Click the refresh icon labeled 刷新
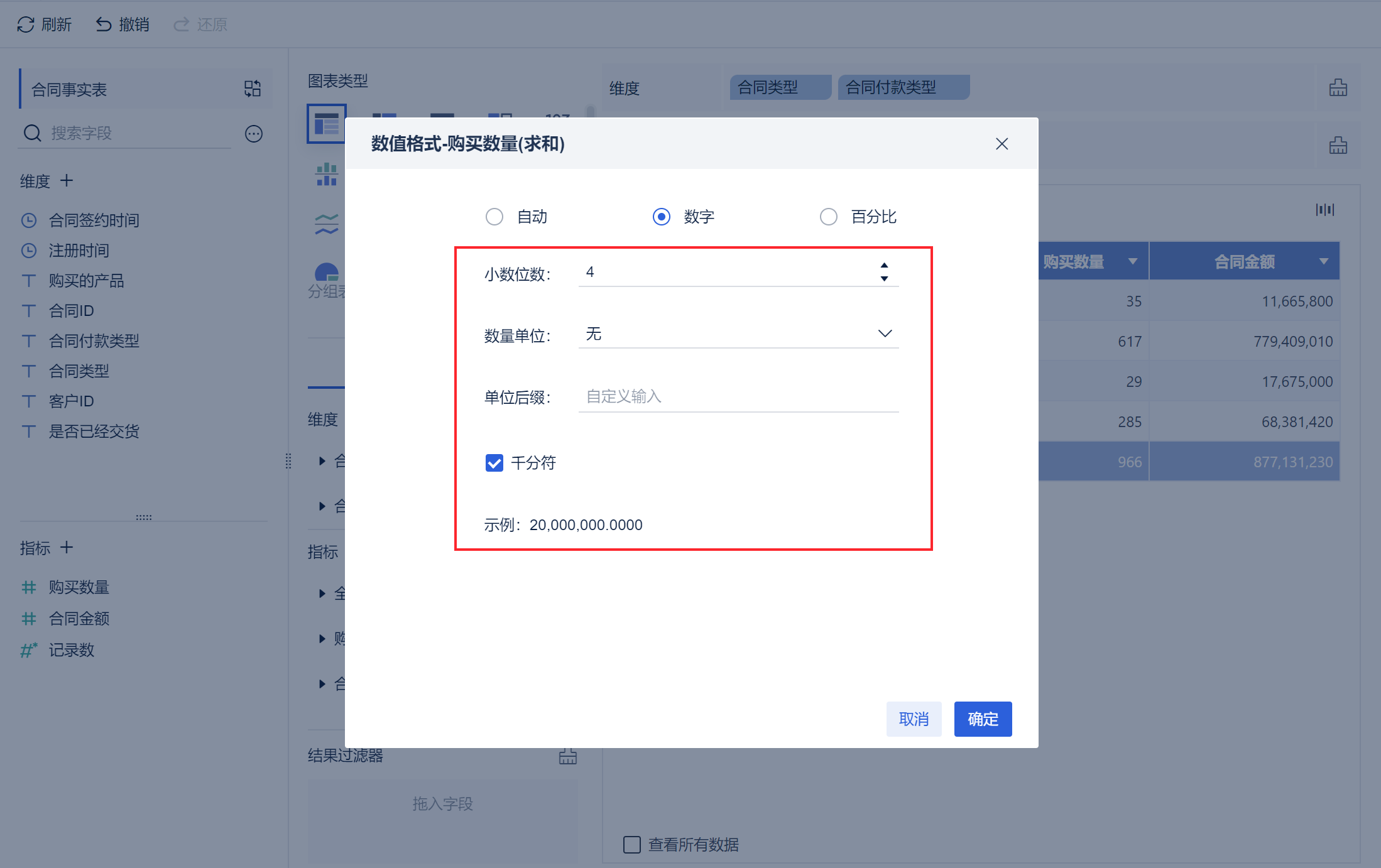1381x868 pixels. (x=26, y=24)
